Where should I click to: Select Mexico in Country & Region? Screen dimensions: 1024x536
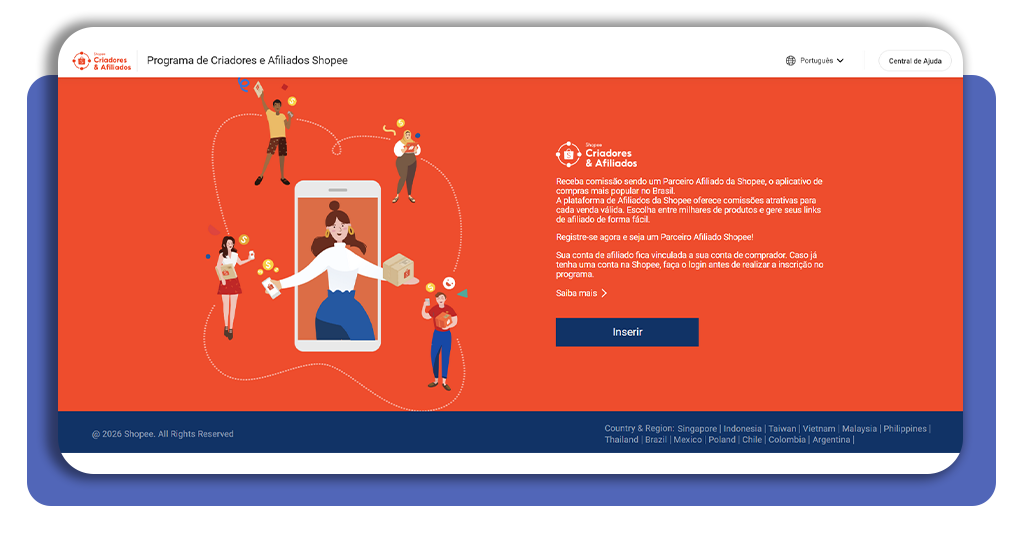pyautogui.click(x=688, y=440)
